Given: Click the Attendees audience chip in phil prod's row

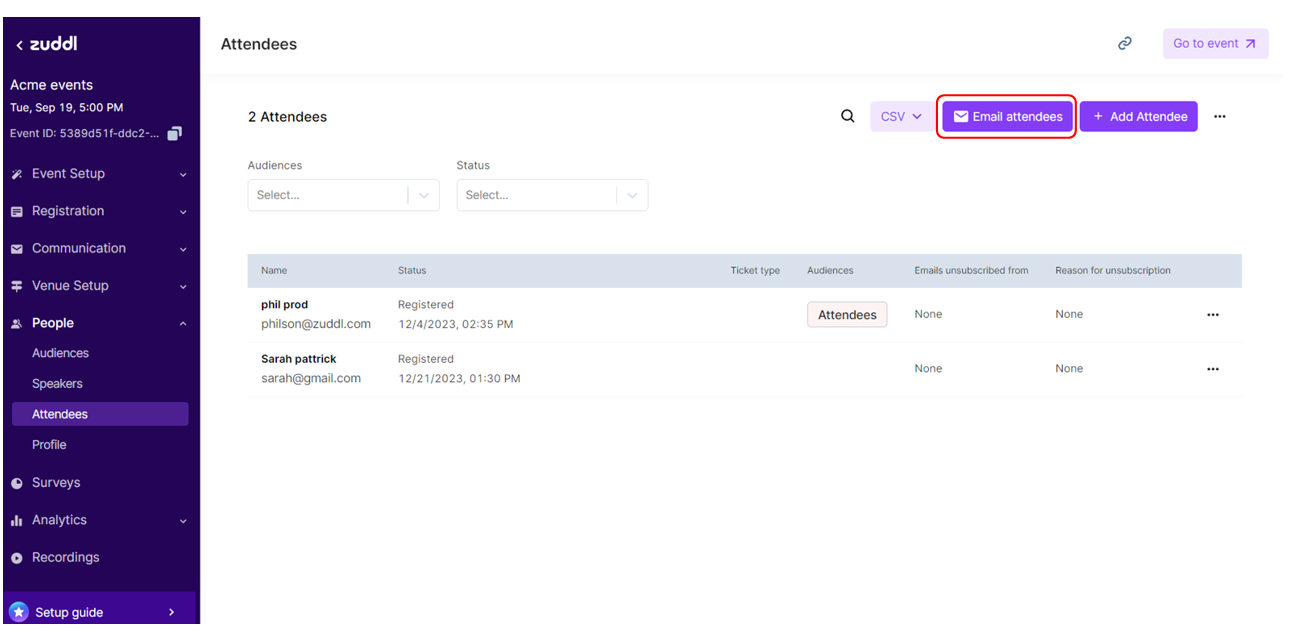Looking at the screenshot, I should pos(847,314).
